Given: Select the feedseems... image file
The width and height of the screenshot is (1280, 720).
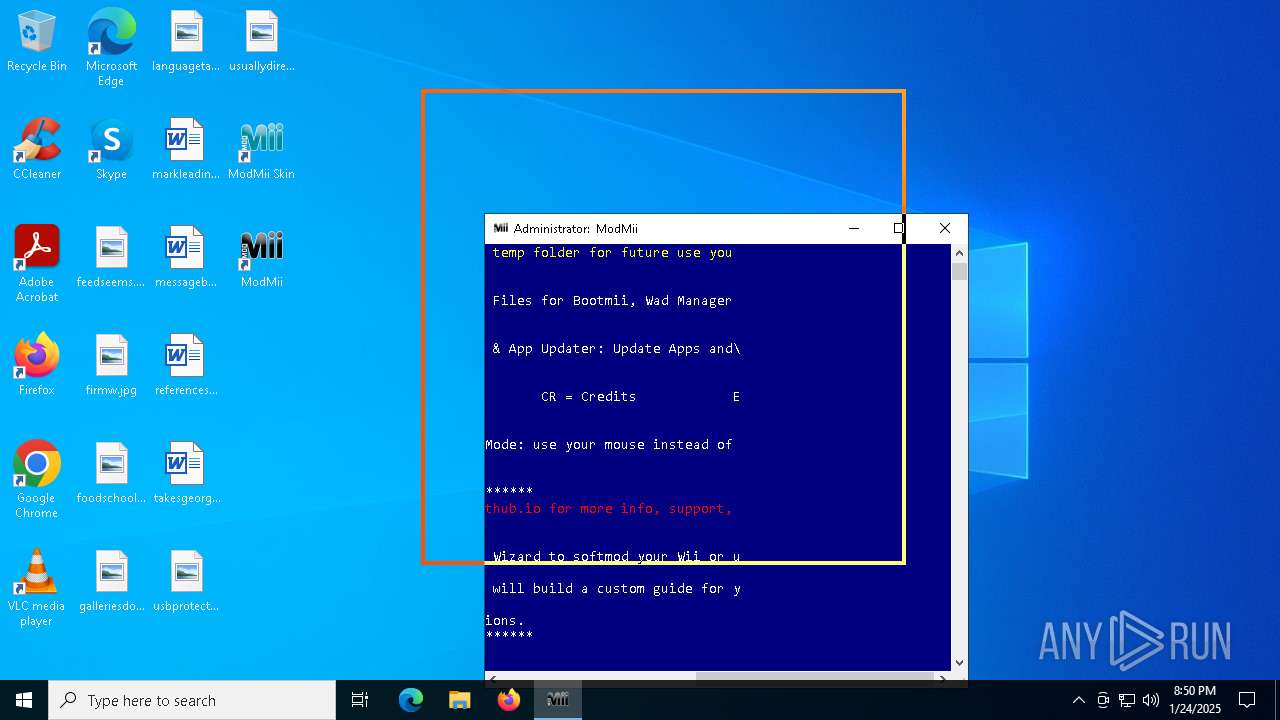Looking at the screenshot, I should 111,258.
